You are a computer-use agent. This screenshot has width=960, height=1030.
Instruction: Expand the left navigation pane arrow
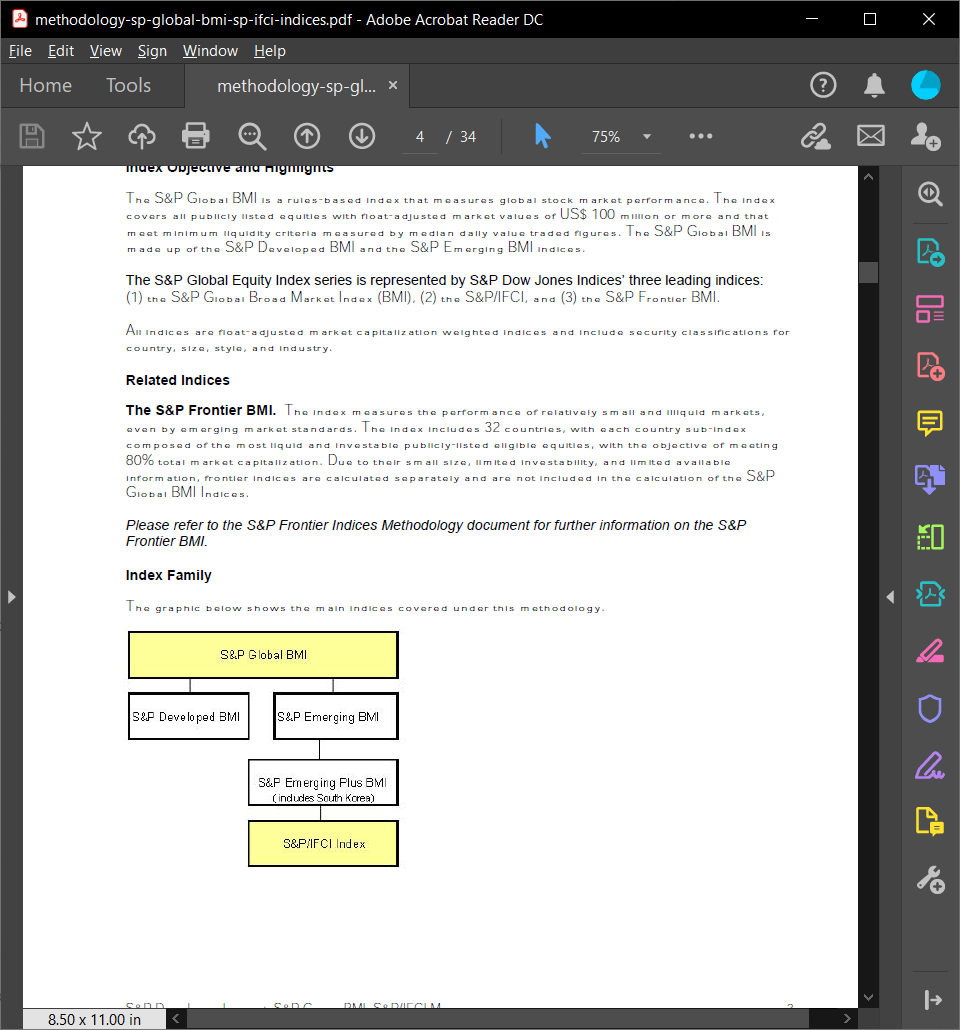(11, 595)
